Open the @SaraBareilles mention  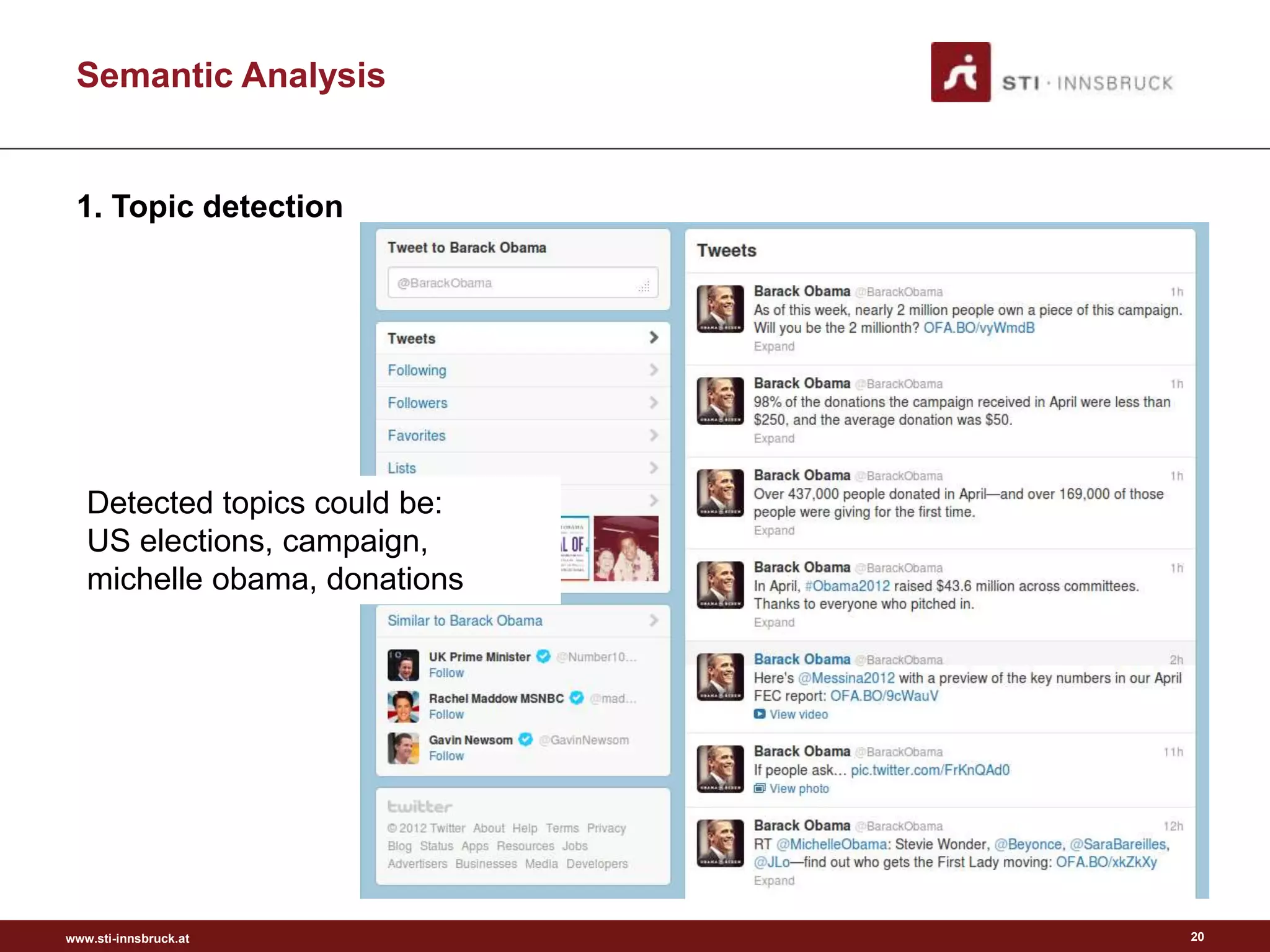[x=1118, y=845]
